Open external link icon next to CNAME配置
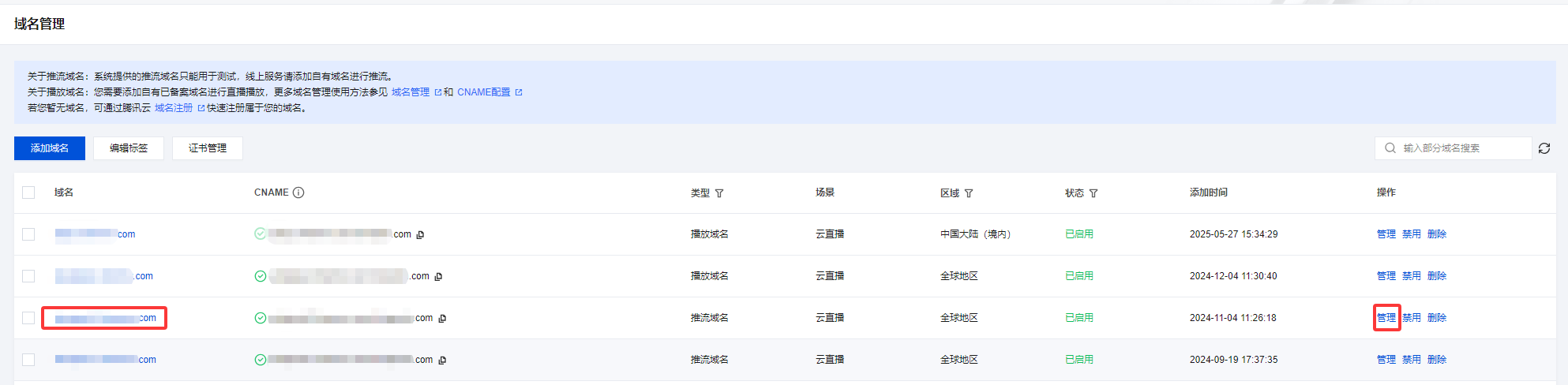Screen dimensions: 1568x385 (x=519, y=92)
